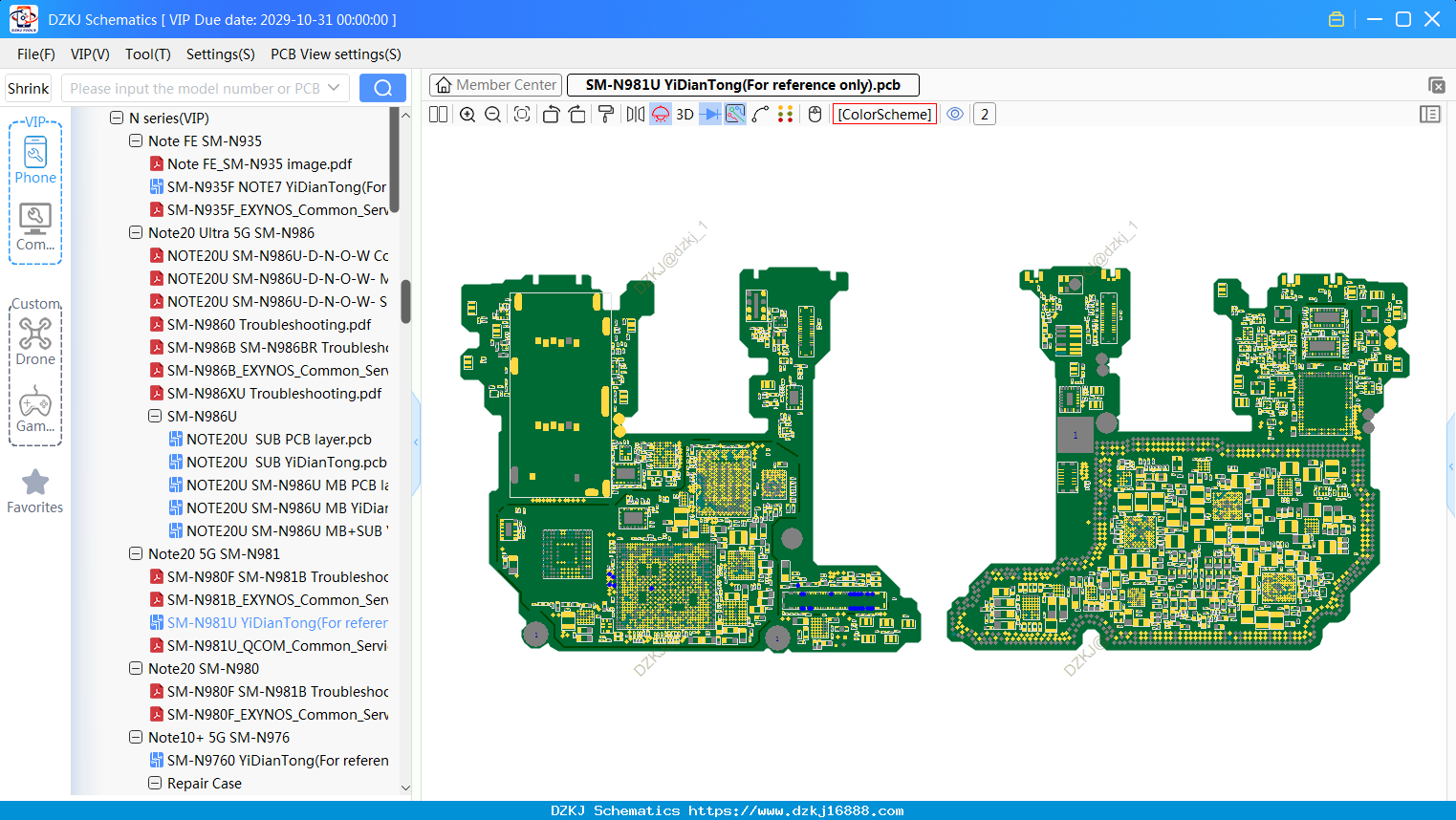Click the DZKJ app logo icon
The height and width of the screenshot is (820, 1456).
(23, 19)
